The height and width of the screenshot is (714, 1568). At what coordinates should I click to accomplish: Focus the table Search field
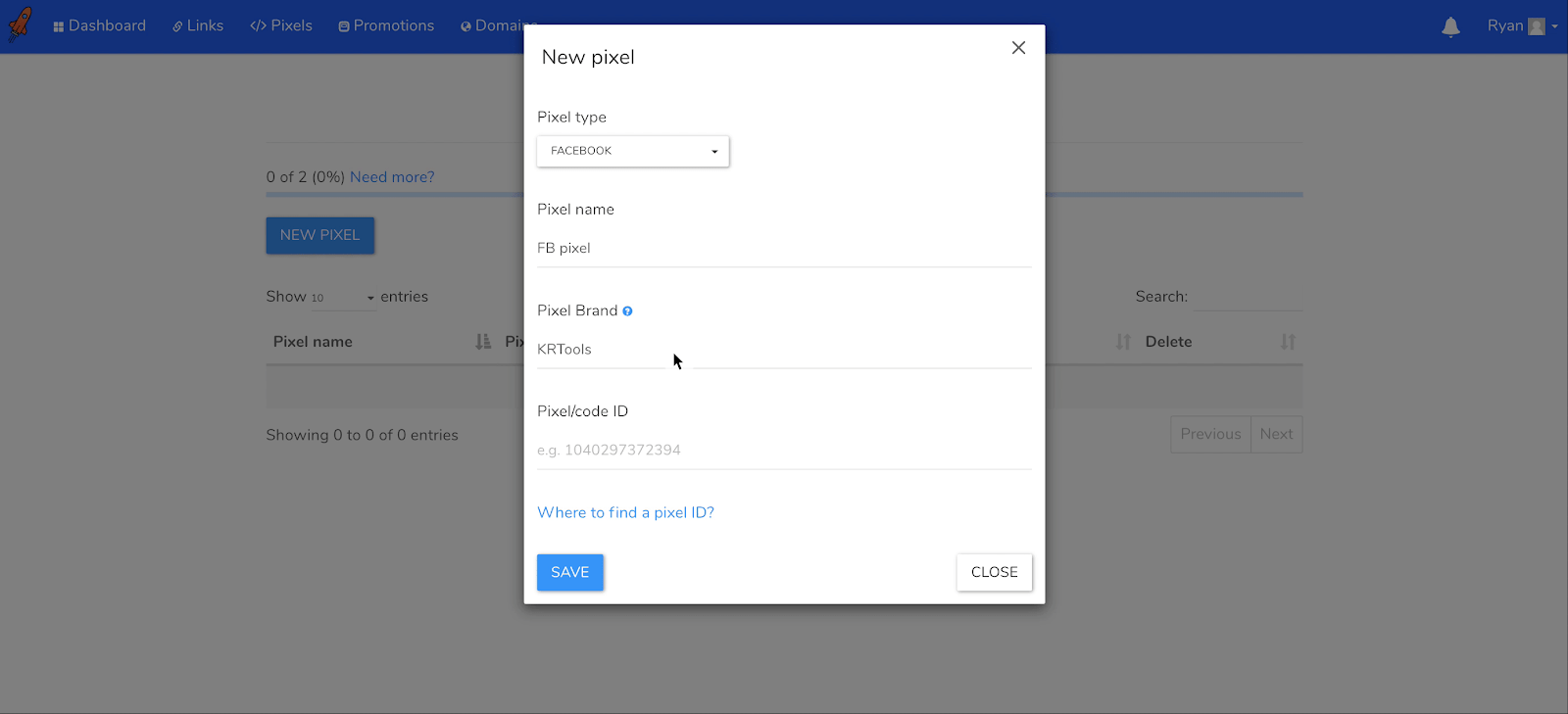pos(1249,297)
